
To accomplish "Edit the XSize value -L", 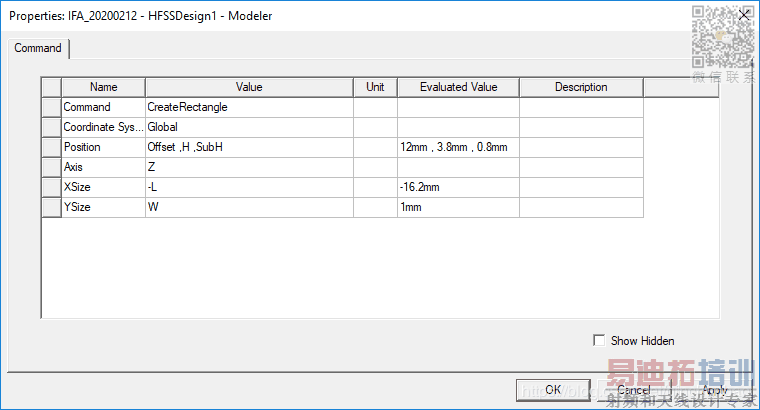I will 249,187.
